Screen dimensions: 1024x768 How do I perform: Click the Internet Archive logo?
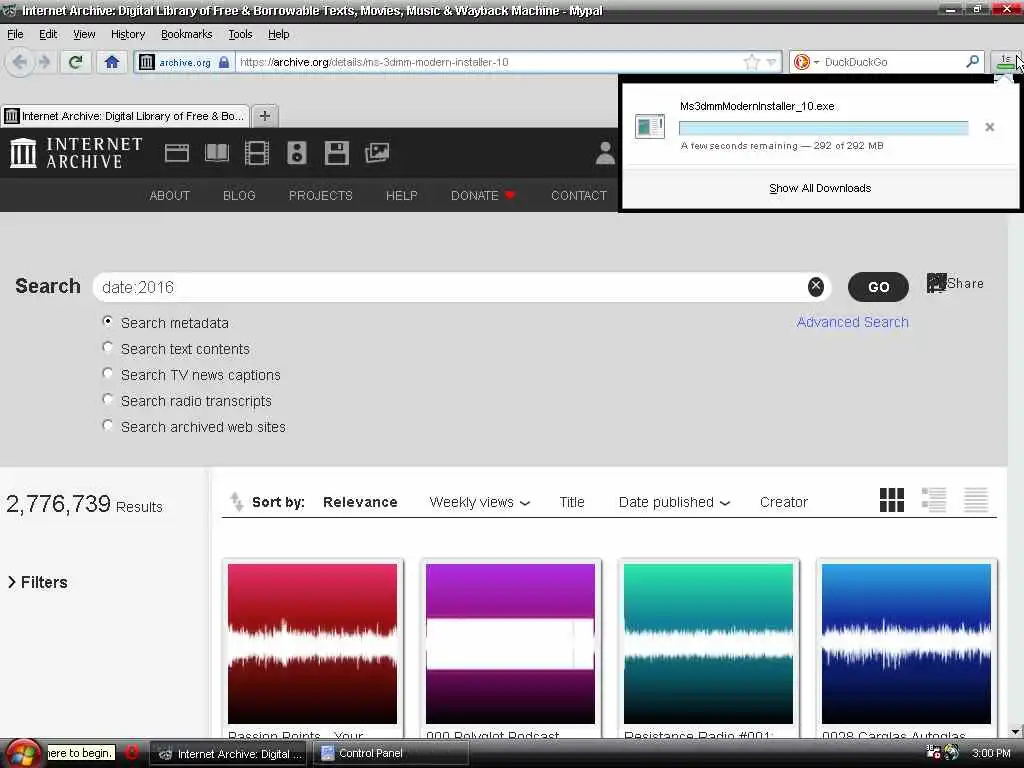pos(76,153)
